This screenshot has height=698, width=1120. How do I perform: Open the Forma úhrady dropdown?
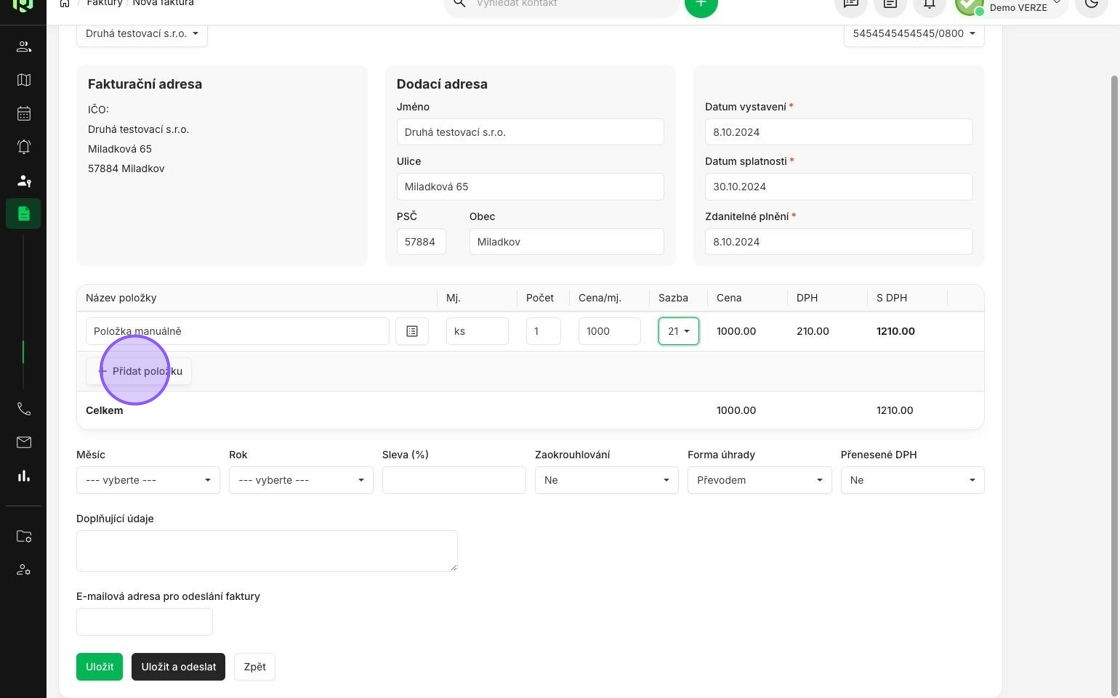(x=759, y=480)
